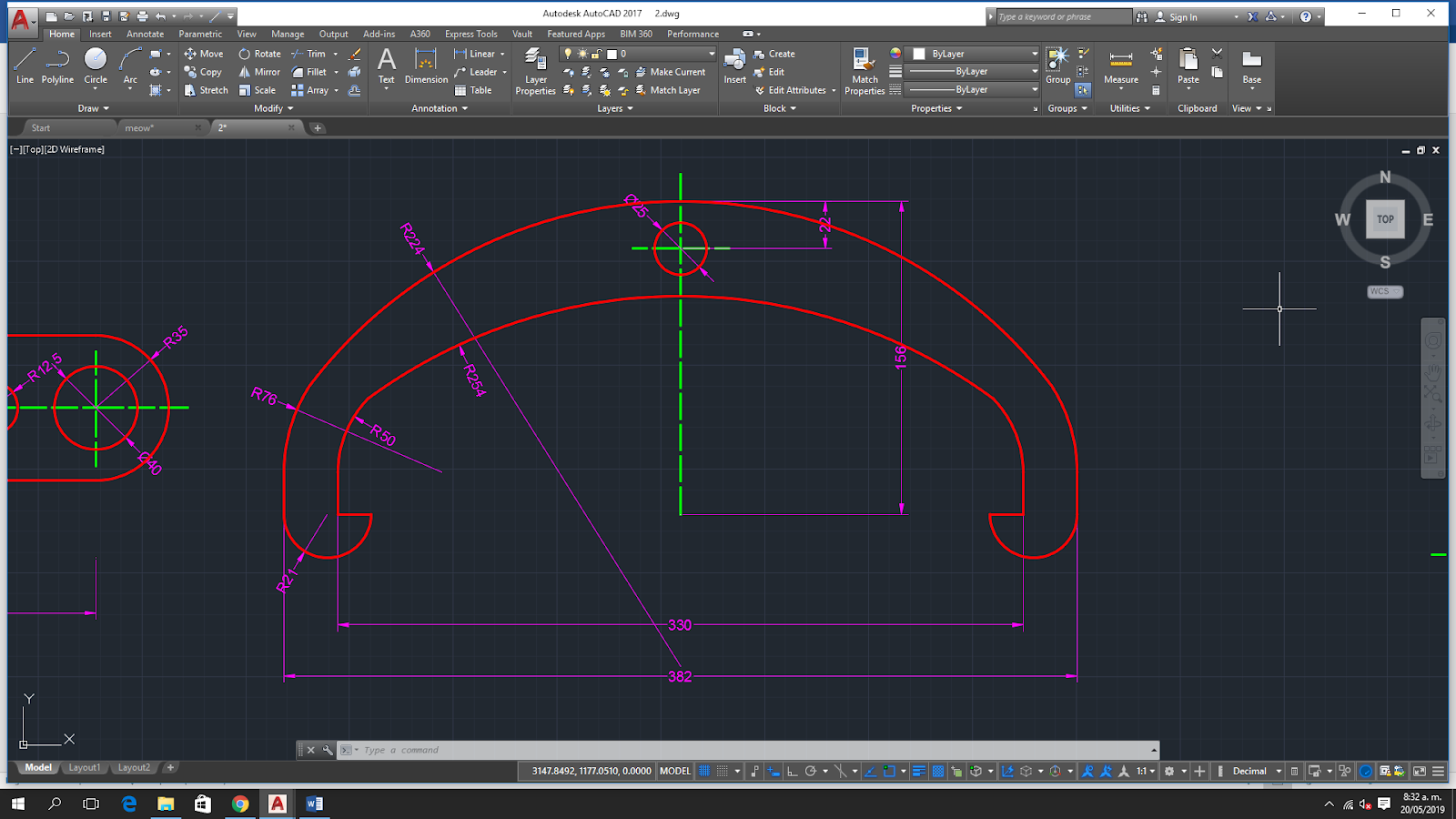Insert a block with the Insert icon

(x=733, y=64)
